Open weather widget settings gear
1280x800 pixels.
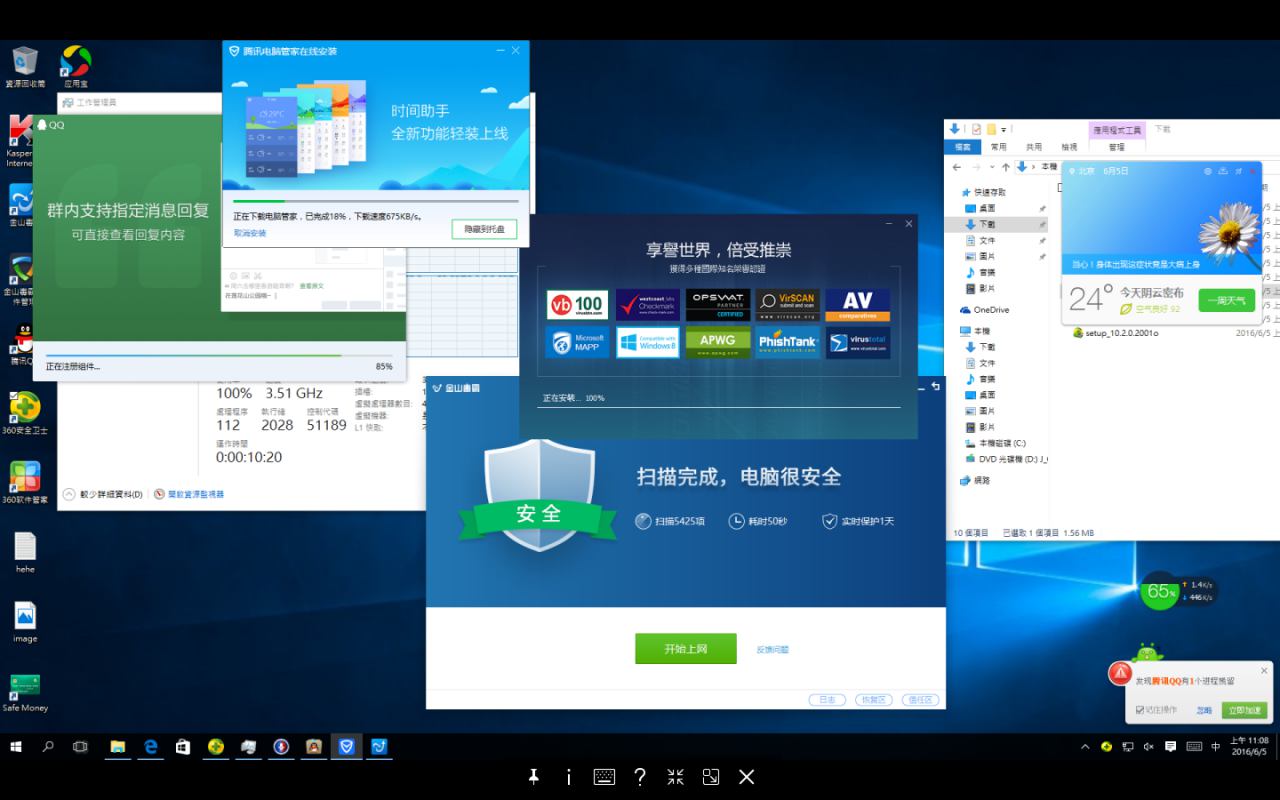pyautogui.click(x=1208, y=171)
